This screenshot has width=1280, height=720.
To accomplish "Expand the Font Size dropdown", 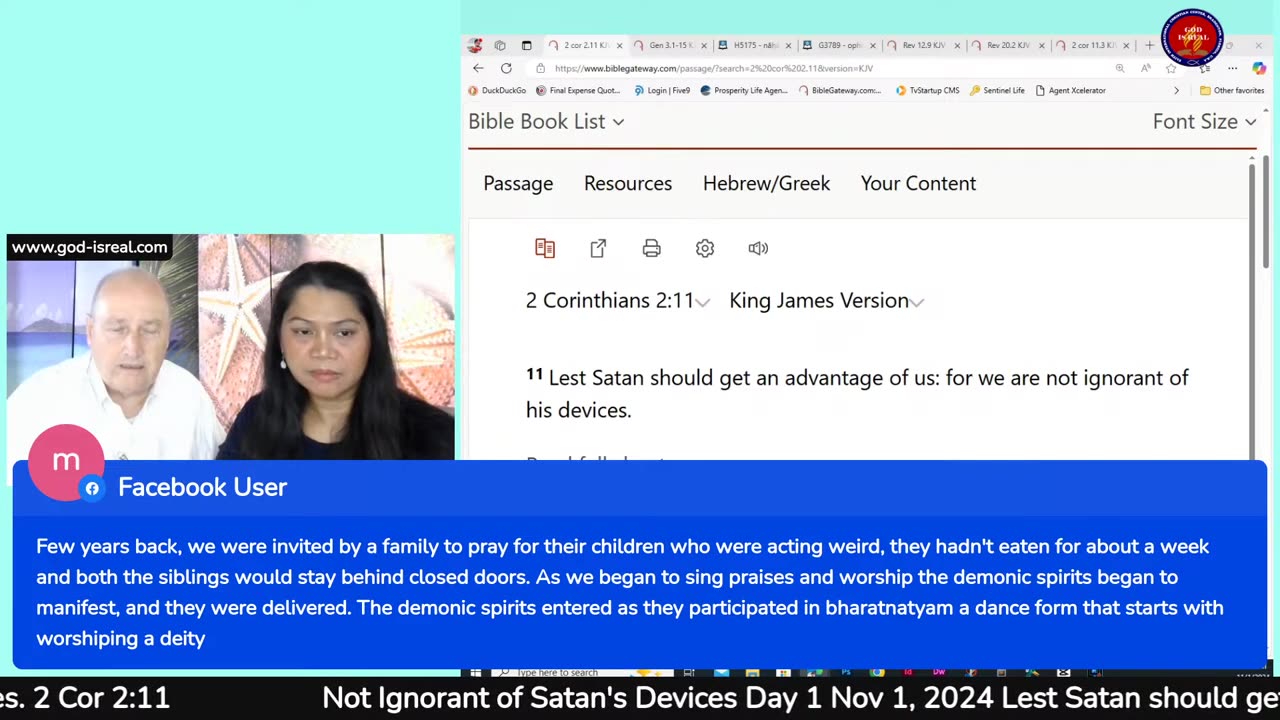I will click(1204, 121).
